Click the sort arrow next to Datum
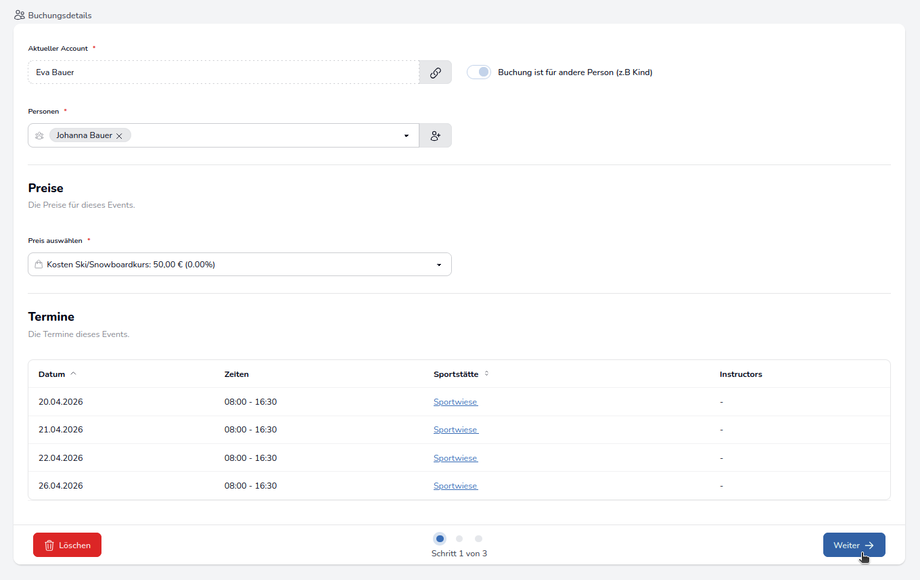Screen dimensions: 920x580 click(73, 374)
